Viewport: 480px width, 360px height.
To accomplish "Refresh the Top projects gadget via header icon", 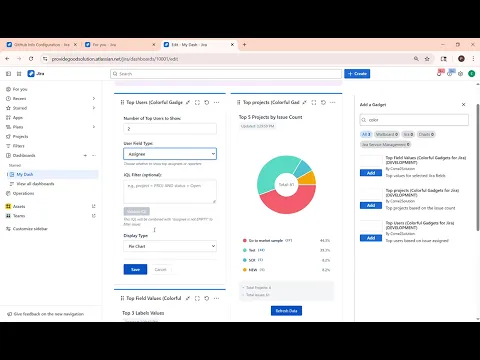I will point(323,102).
